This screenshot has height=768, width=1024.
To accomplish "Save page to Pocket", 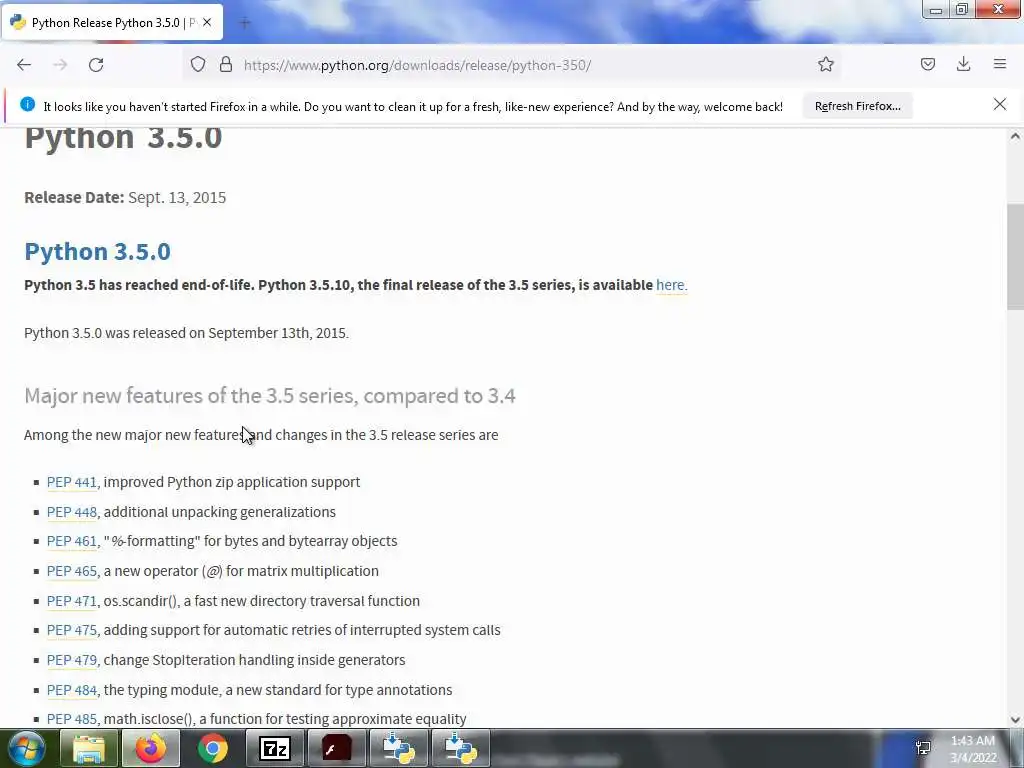I will 927,64.
